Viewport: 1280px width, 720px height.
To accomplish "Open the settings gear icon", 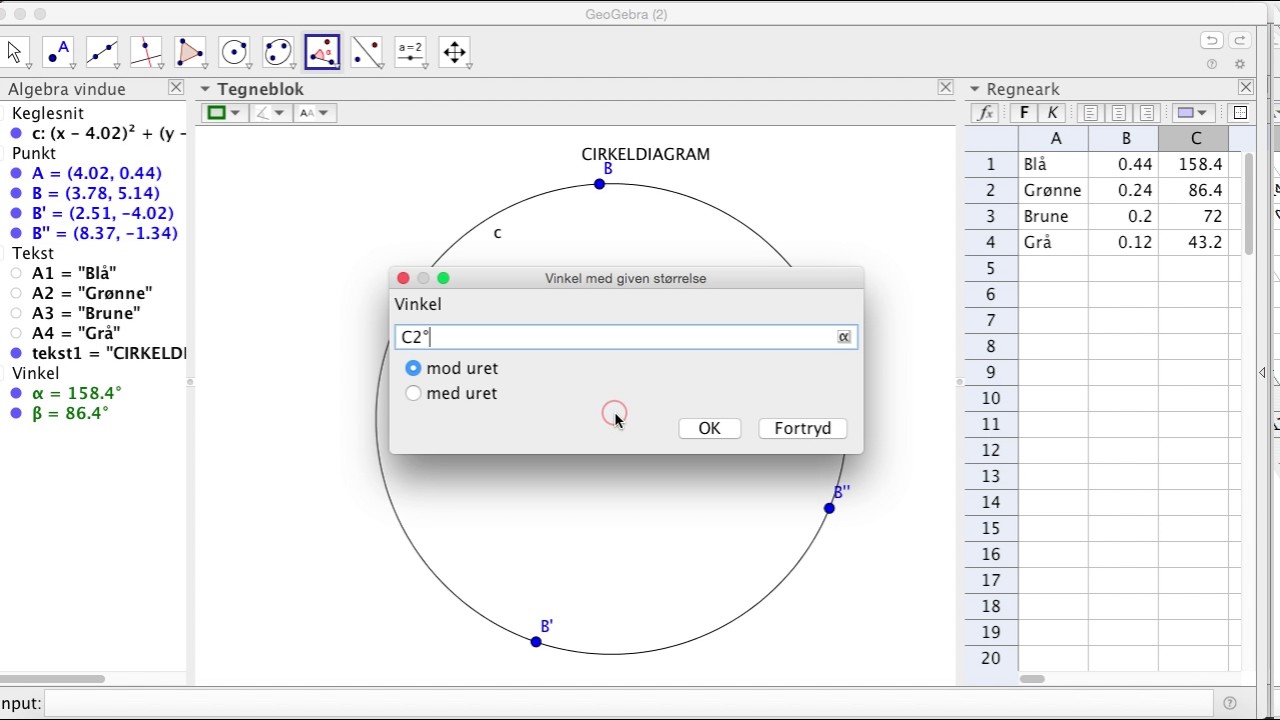I will 1240,64.
